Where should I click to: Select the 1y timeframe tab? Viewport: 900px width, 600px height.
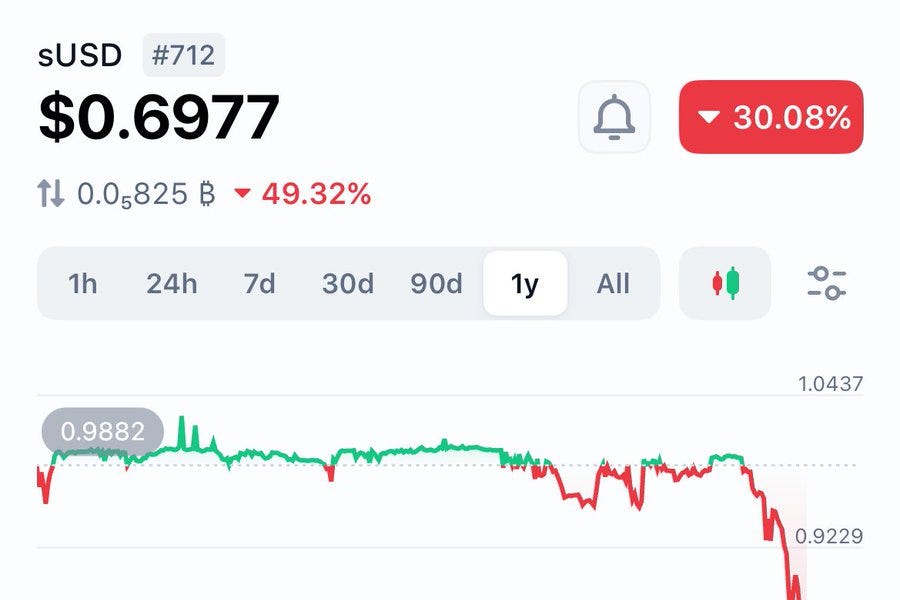coord(525,284)
